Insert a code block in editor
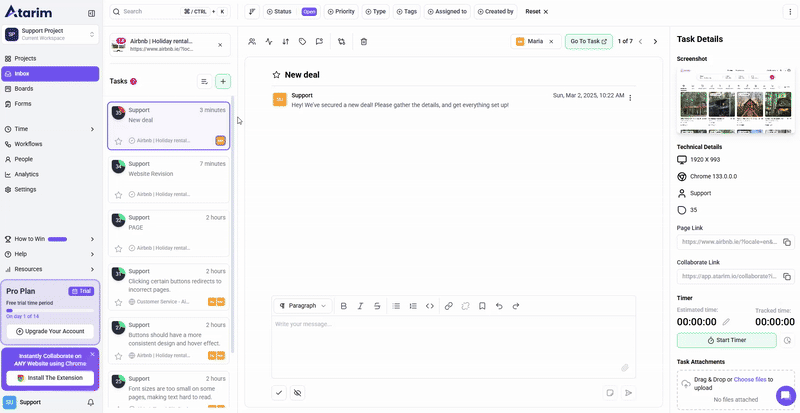 [x=430, y=306]
